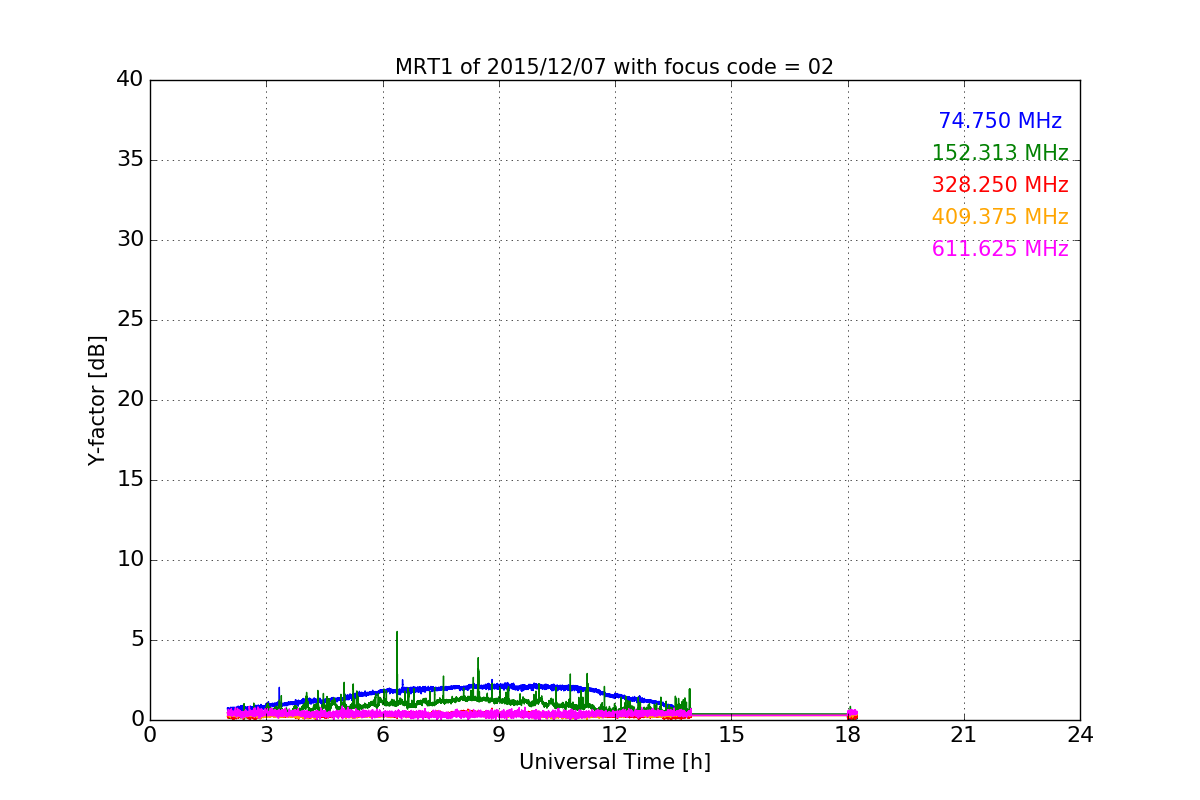Viewport: 1200px width, 800px height.
Task: Click the y-axis tick label 35
Action: click(130, 160)
